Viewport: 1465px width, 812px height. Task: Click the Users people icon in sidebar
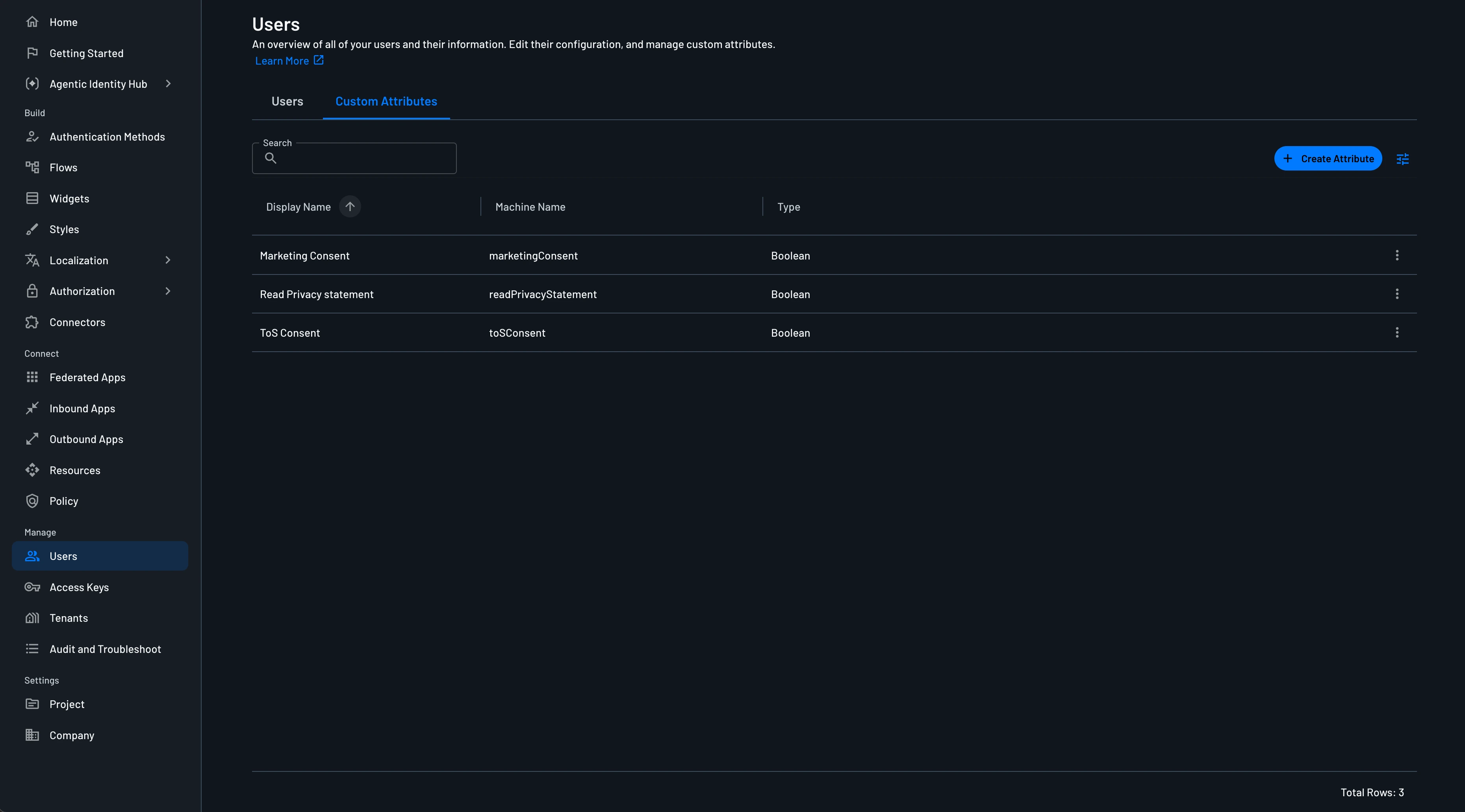tap(32, 556)
